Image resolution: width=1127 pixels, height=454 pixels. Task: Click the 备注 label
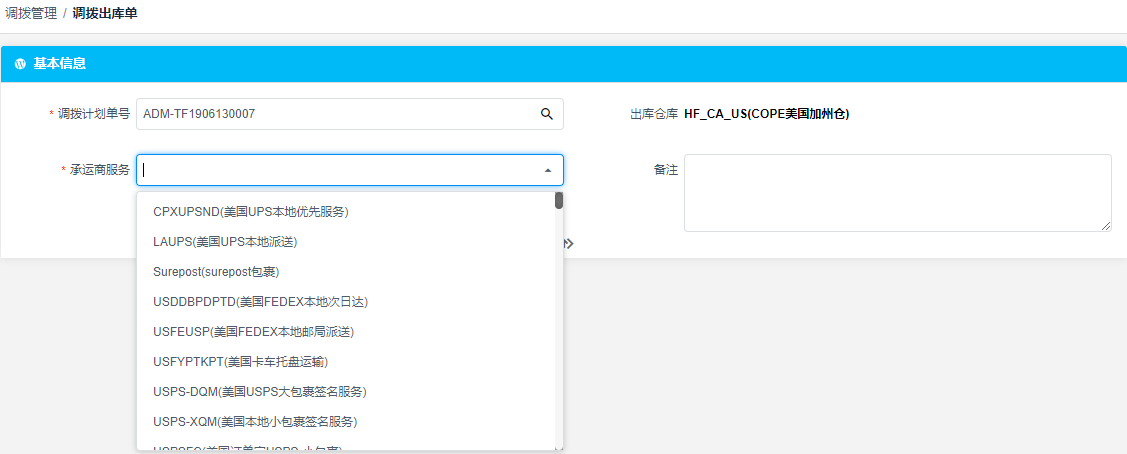pos(666,170)
